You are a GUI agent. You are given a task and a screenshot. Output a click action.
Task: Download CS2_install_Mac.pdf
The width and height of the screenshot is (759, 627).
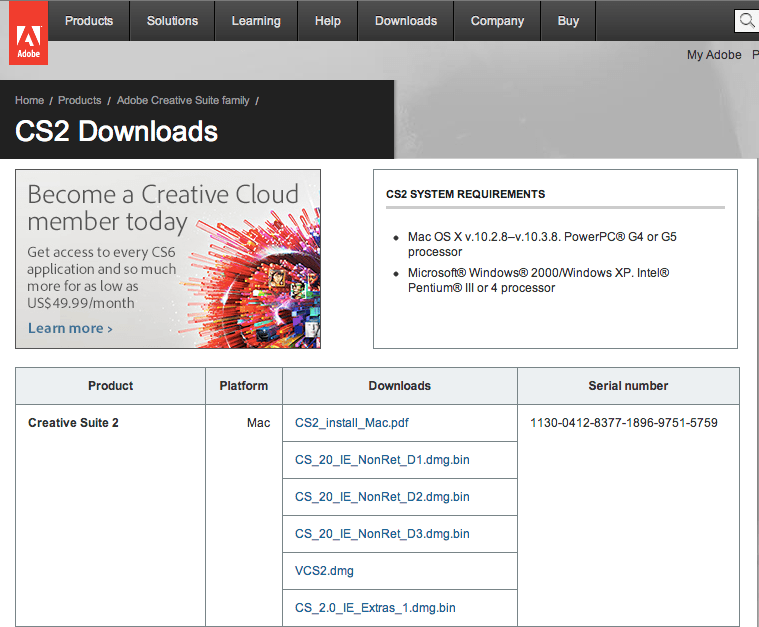coord(352,423)
